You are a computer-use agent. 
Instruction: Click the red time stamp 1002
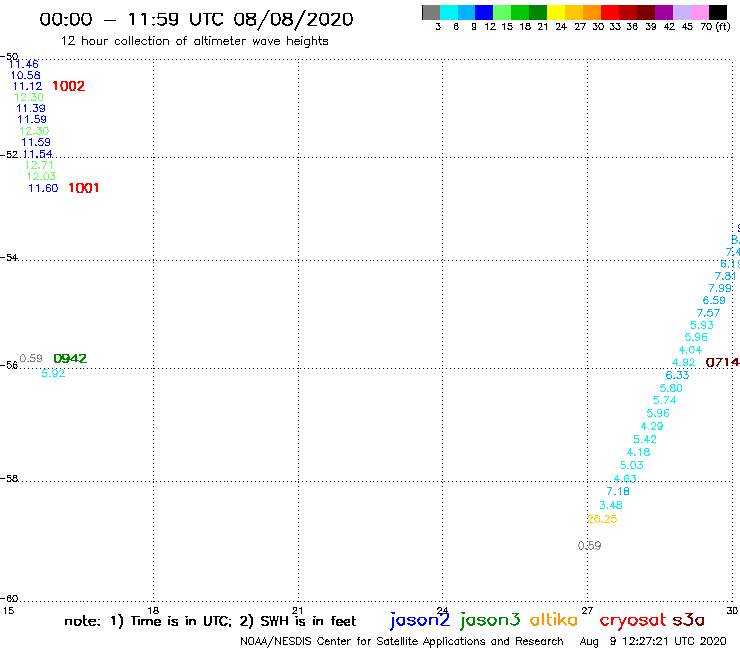click(x=68, y=86)
